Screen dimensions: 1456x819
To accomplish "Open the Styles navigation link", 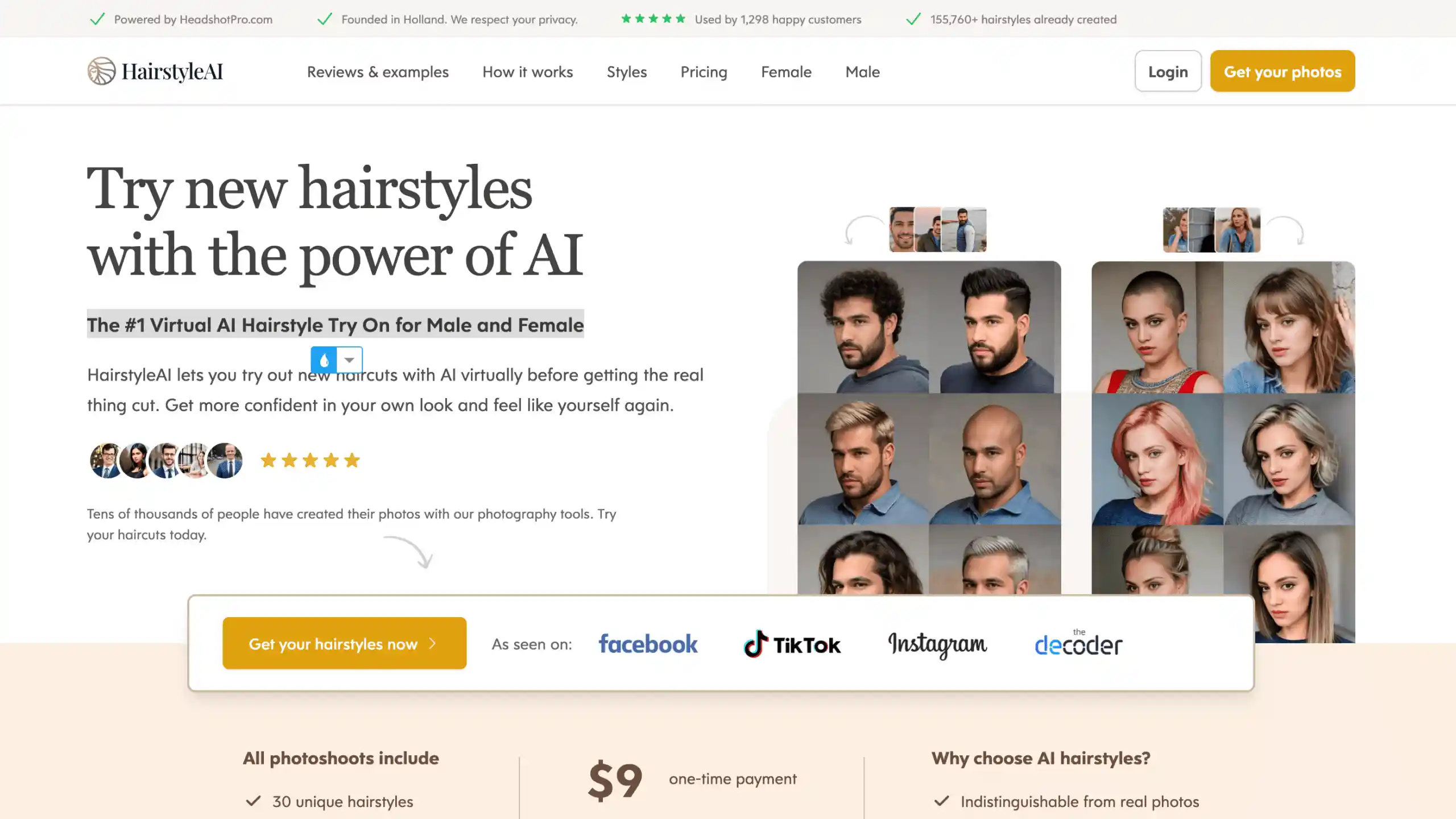I will point(627,72).
